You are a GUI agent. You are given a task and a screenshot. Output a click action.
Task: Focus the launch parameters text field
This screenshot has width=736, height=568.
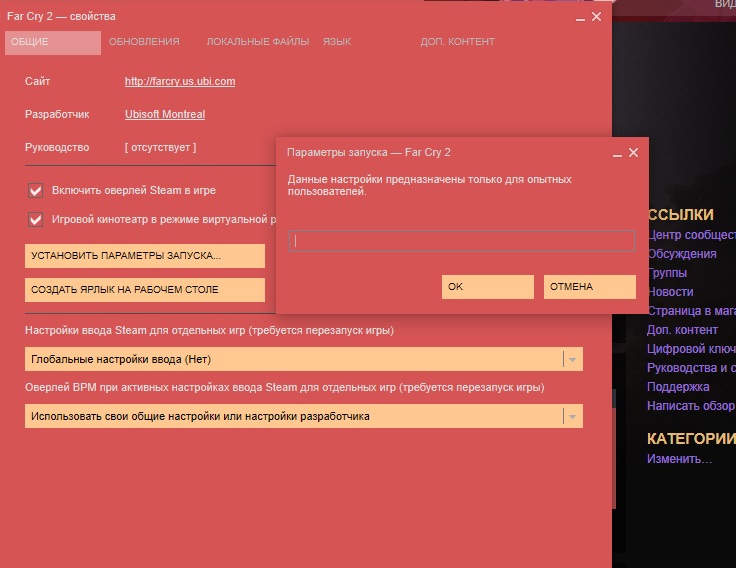462,241
